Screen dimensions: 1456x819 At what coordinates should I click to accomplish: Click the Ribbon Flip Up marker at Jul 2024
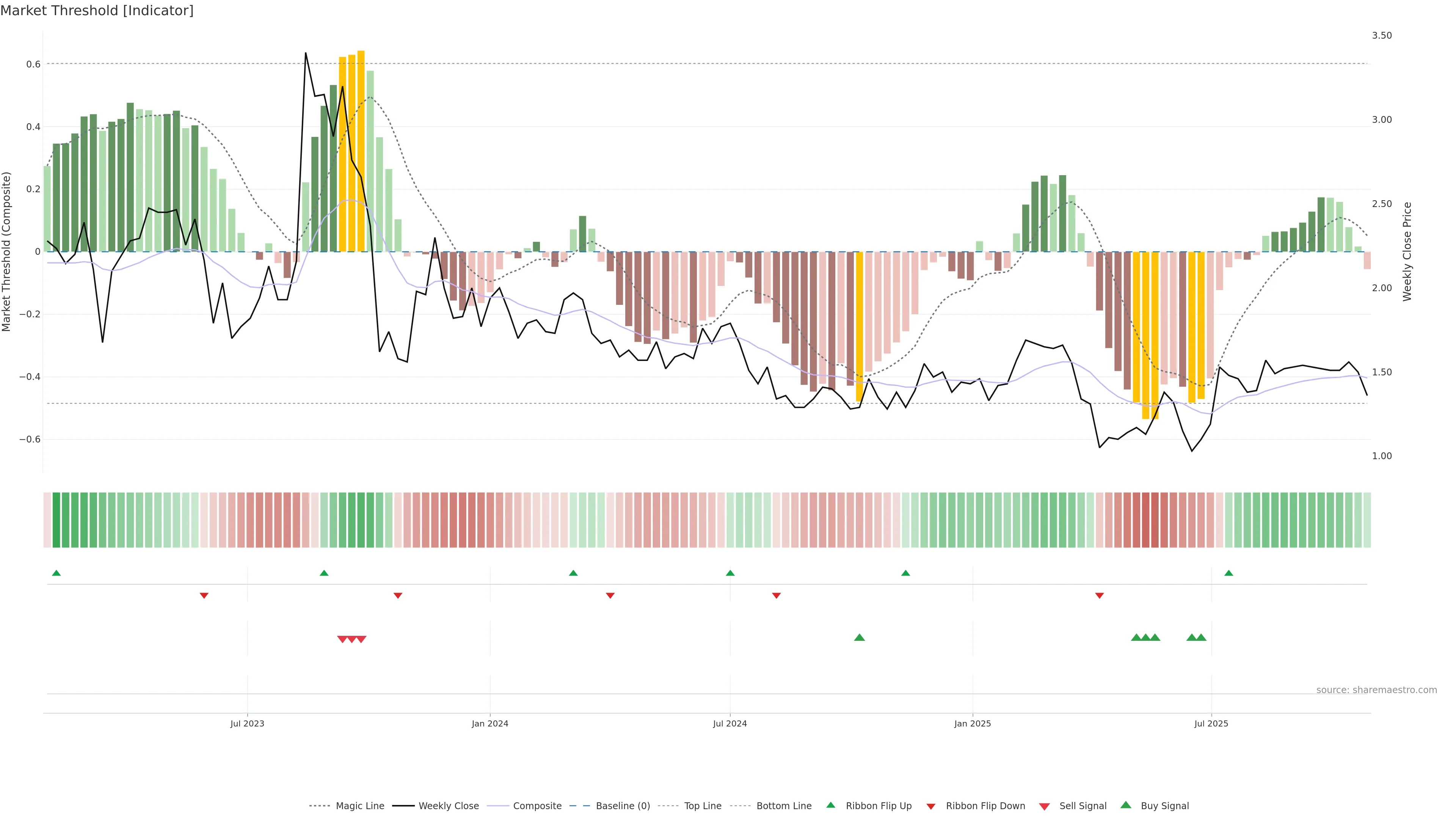coord(730,573)
